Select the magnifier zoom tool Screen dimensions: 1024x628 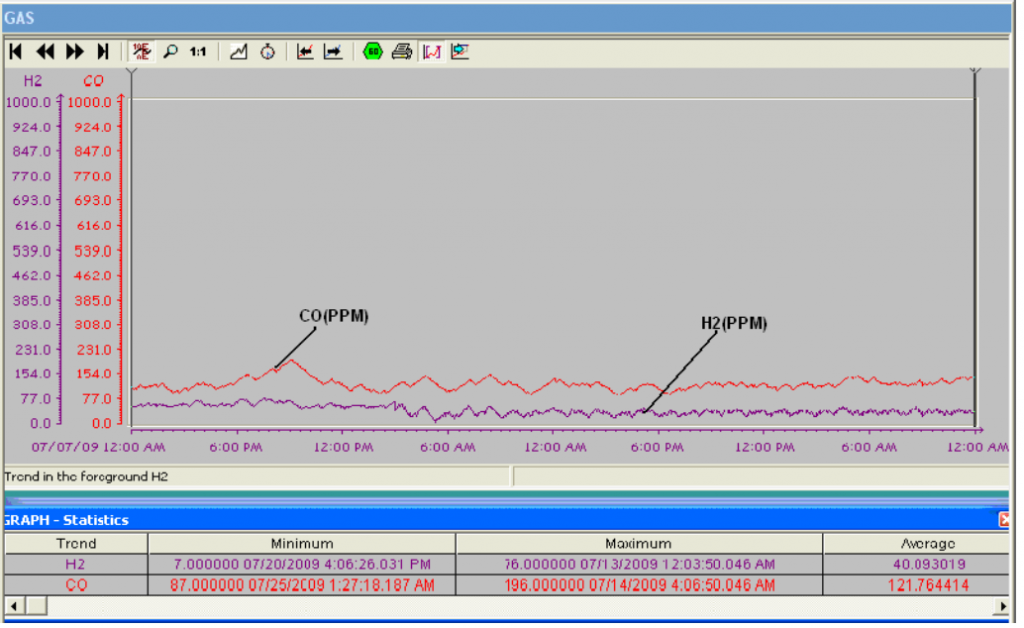click(x=170, y=52)
